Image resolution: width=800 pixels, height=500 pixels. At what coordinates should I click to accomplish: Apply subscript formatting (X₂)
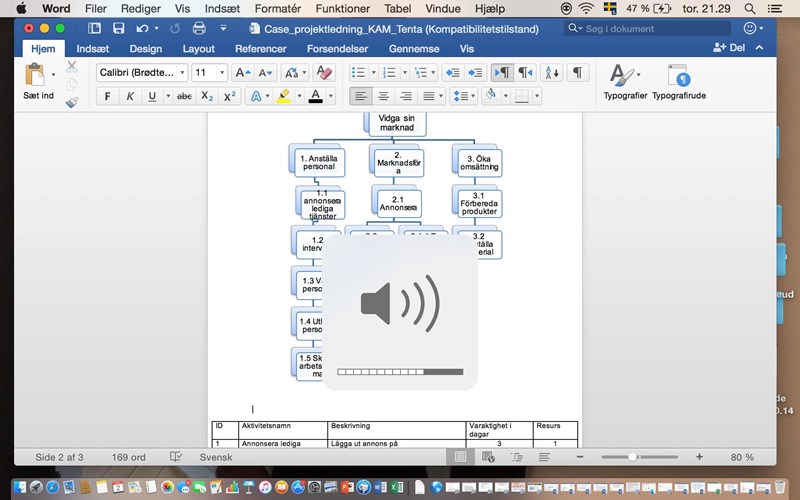pos(207,97)
